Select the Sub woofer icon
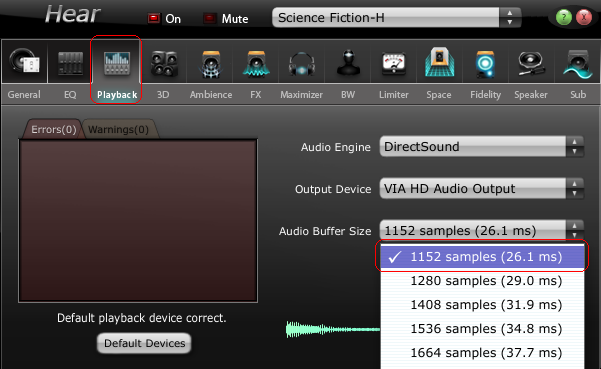 pyautogui.click(x=578, y=63)
